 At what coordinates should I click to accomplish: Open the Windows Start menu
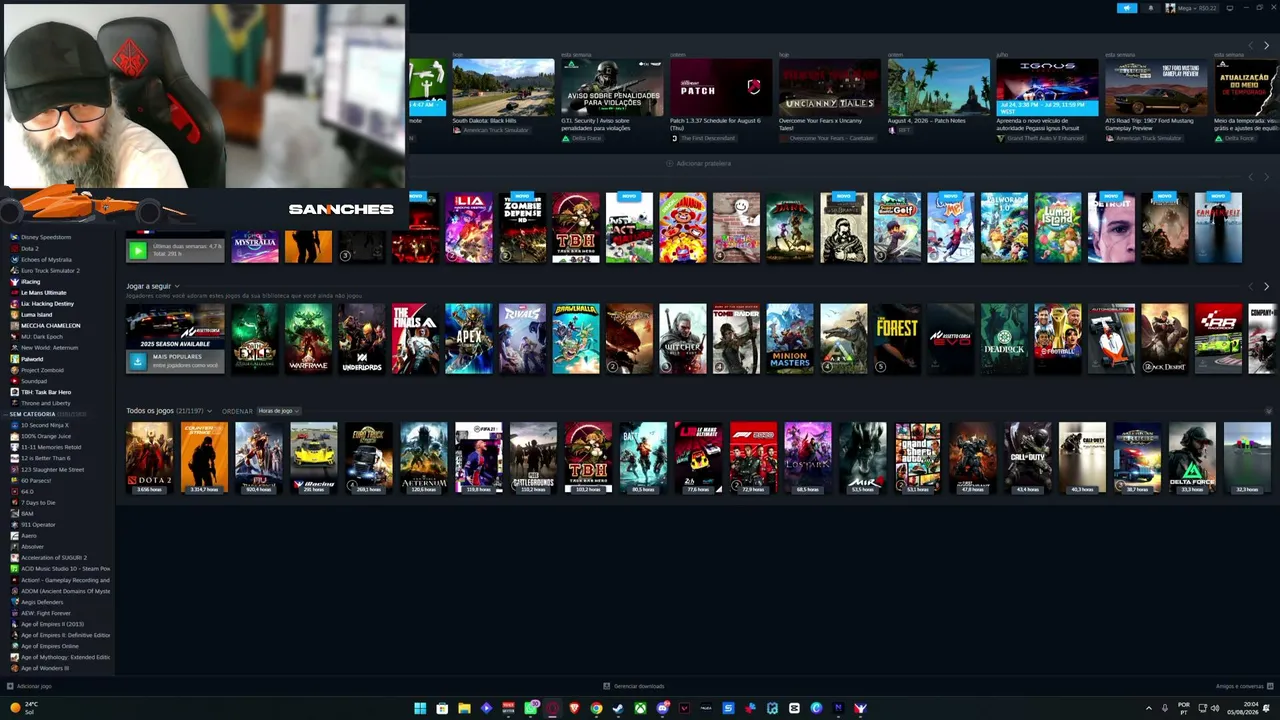[420, 708]
